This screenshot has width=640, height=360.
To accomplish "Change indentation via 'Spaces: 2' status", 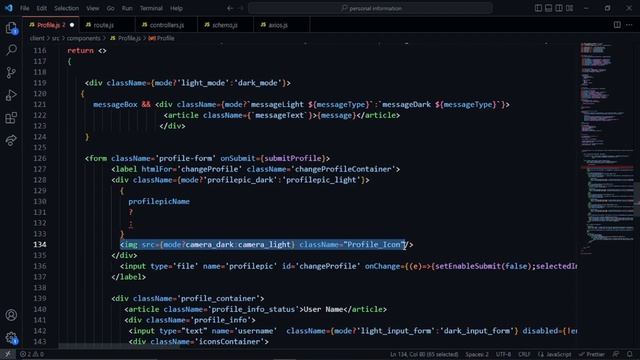I will [x=477, y=354].
